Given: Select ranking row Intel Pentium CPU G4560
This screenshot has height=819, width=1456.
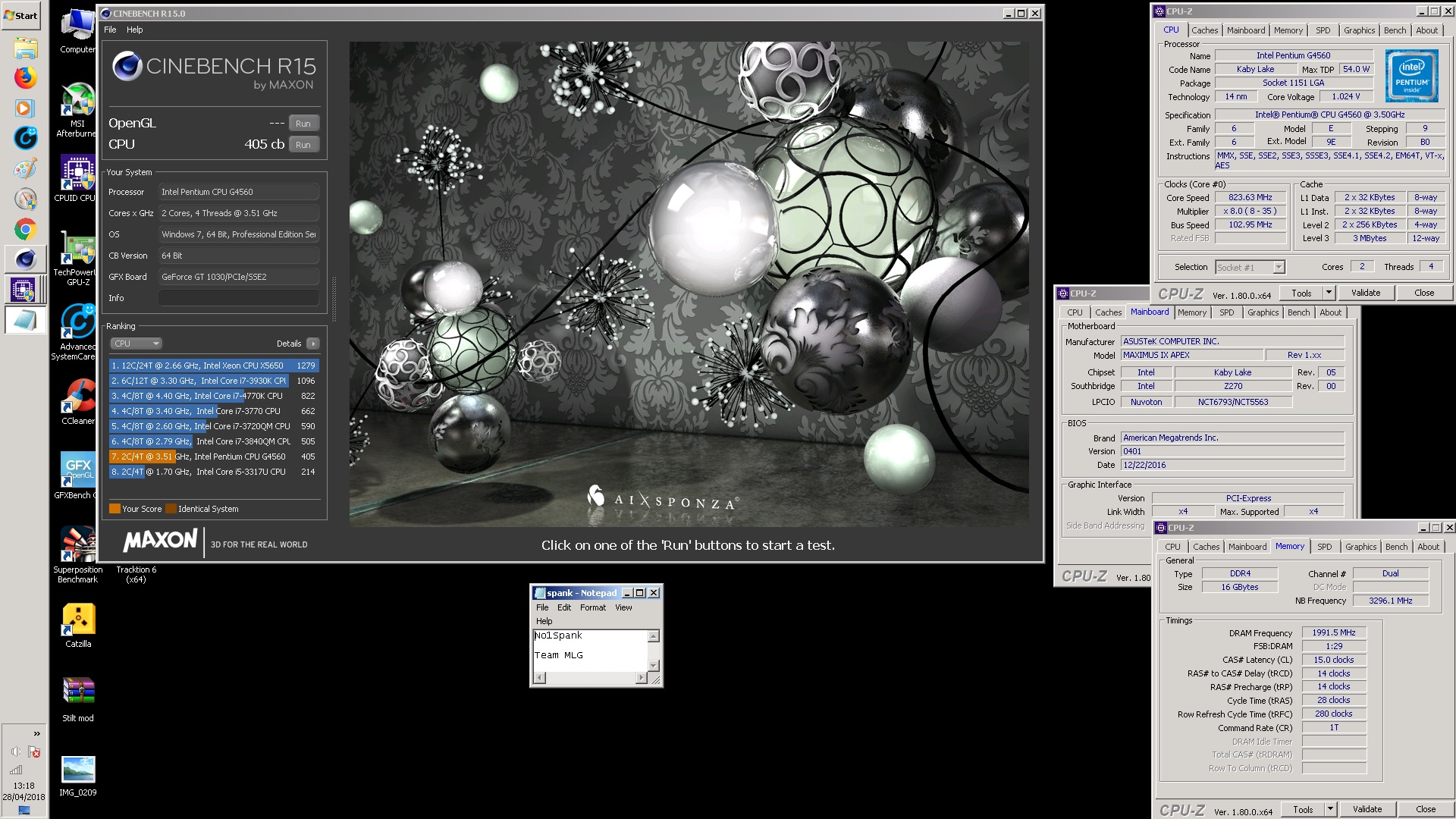Looking at the screenshot, I should [x=214, y=457].
